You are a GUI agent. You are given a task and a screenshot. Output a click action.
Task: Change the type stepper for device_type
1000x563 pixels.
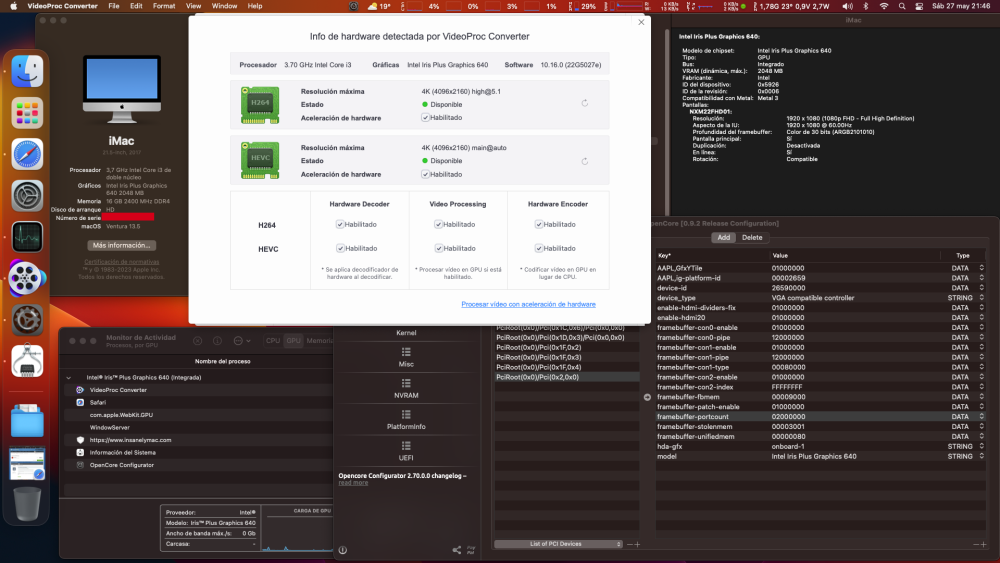point(982,298)
